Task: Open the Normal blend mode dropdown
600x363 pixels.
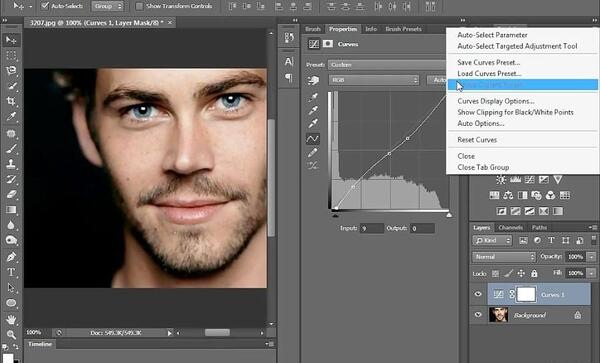Action: point(504,257)
